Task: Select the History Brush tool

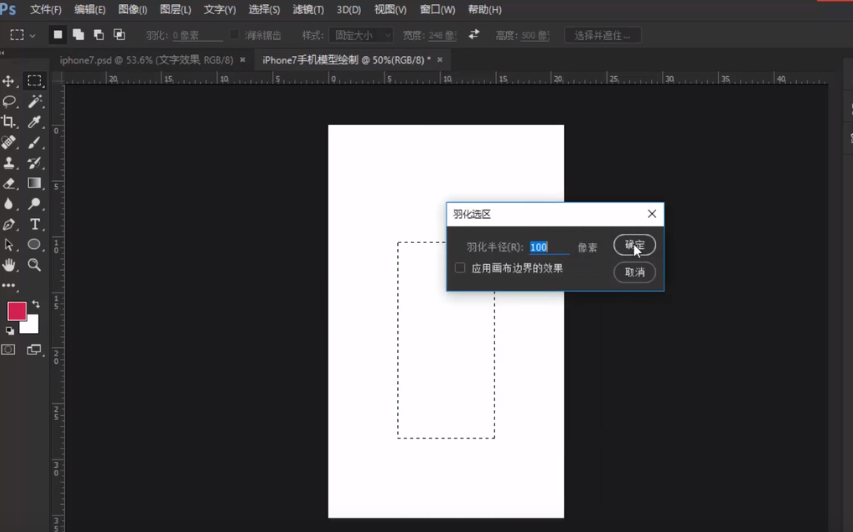Action: (x=34, y=163)
